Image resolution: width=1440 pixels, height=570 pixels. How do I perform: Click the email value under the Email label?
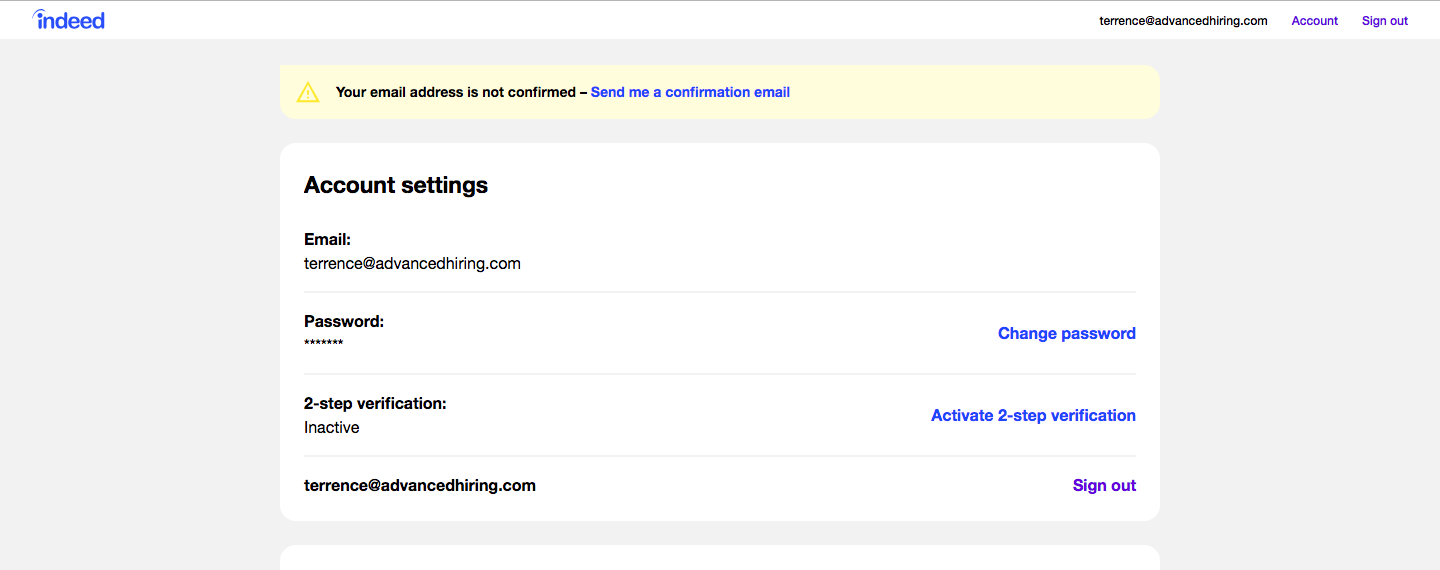[x=412, y=264]
